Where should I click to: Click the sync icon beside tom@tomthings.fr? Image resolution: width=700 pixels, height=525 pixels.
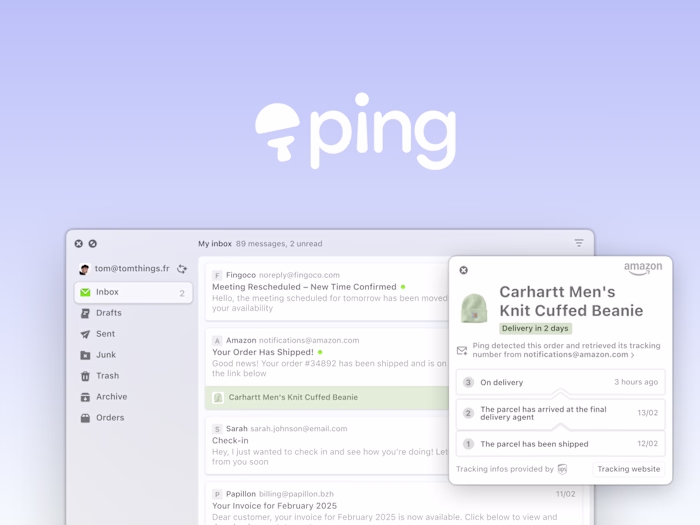click(182, 269)
